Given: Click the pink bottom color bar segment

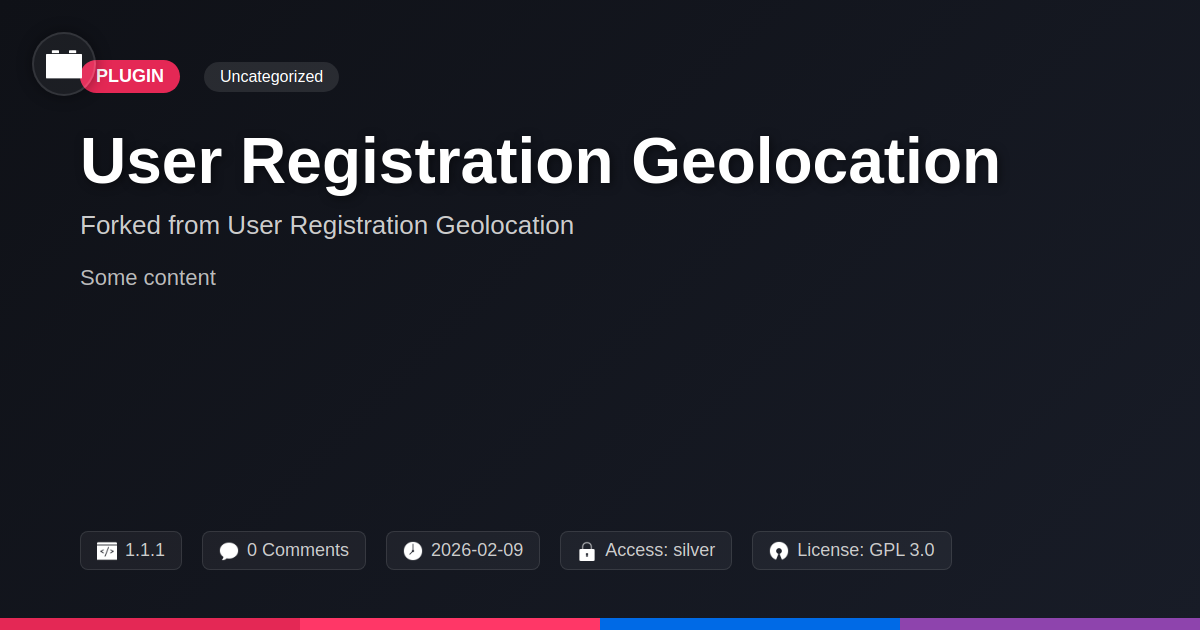Looking at the screenshot, I should pos(450,623).
